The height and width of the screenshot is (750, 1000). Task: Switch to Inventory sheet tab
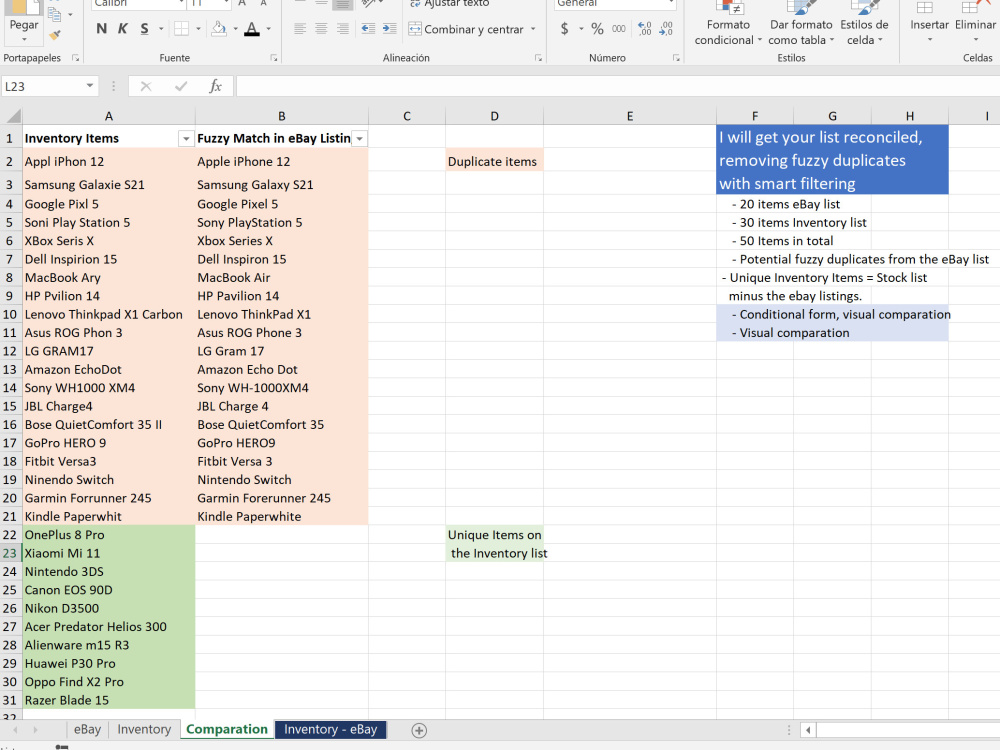[144, 730]
